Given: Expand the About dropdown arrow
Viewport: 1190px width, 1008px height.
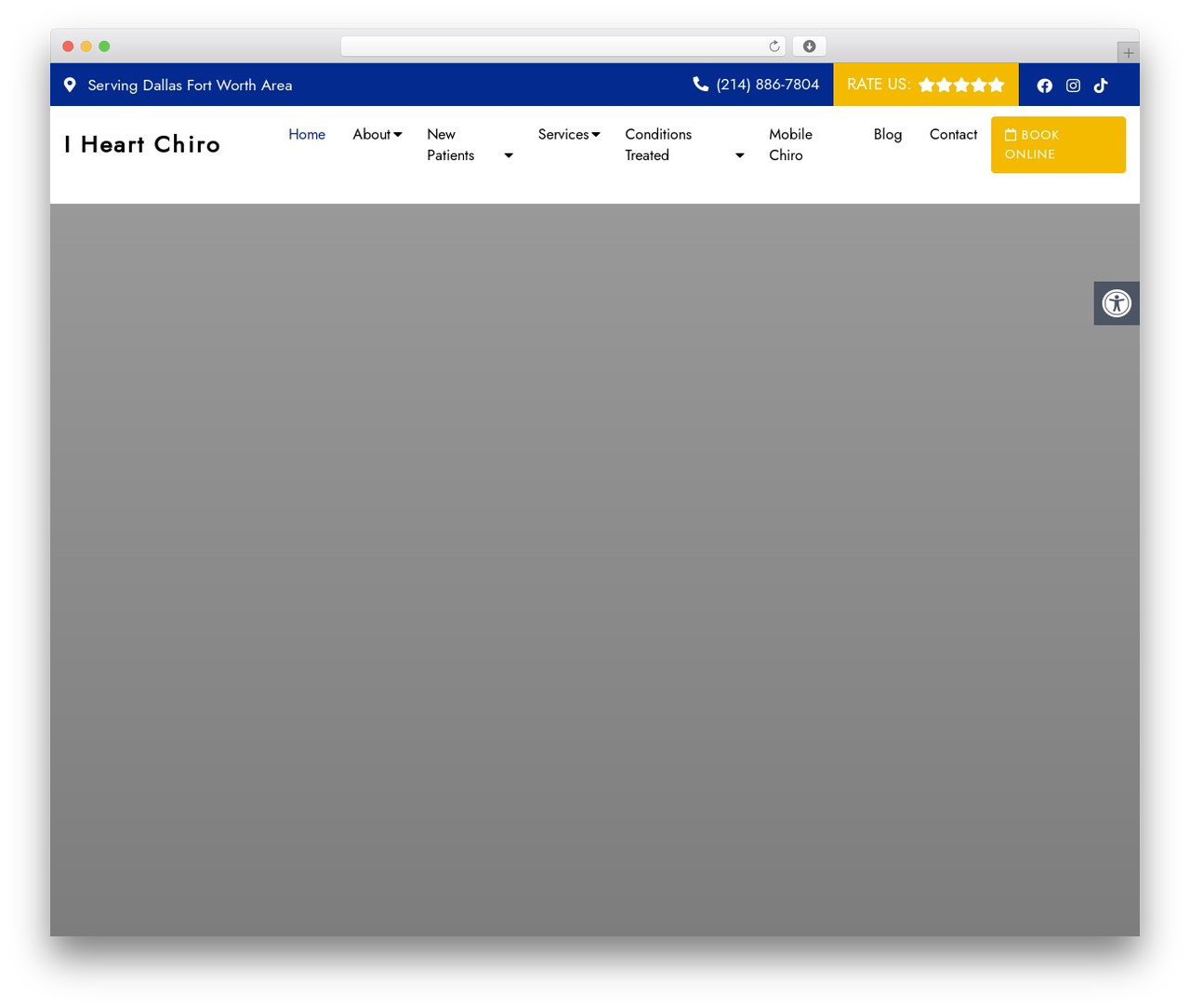Looking at the screenshot, I should (398, 135).
